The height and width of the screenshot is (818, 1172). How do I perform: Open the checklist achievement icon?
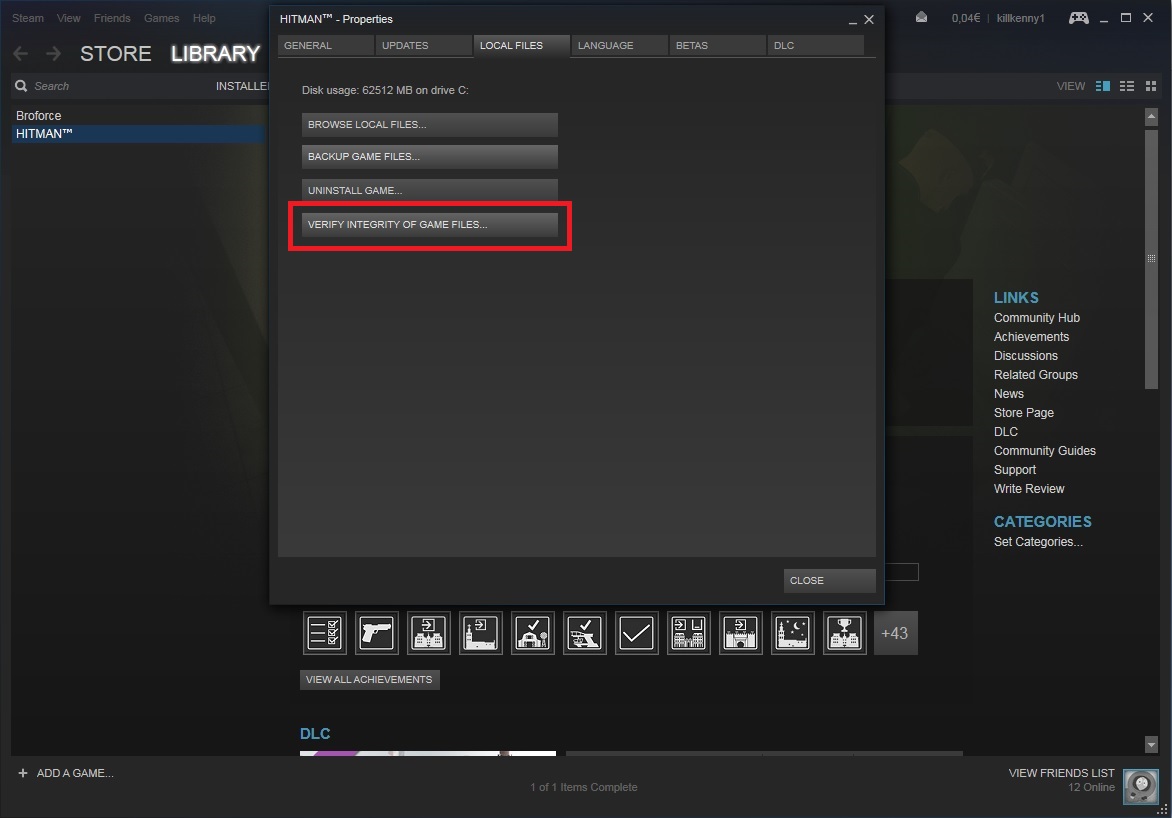click(x=324, y=633)
